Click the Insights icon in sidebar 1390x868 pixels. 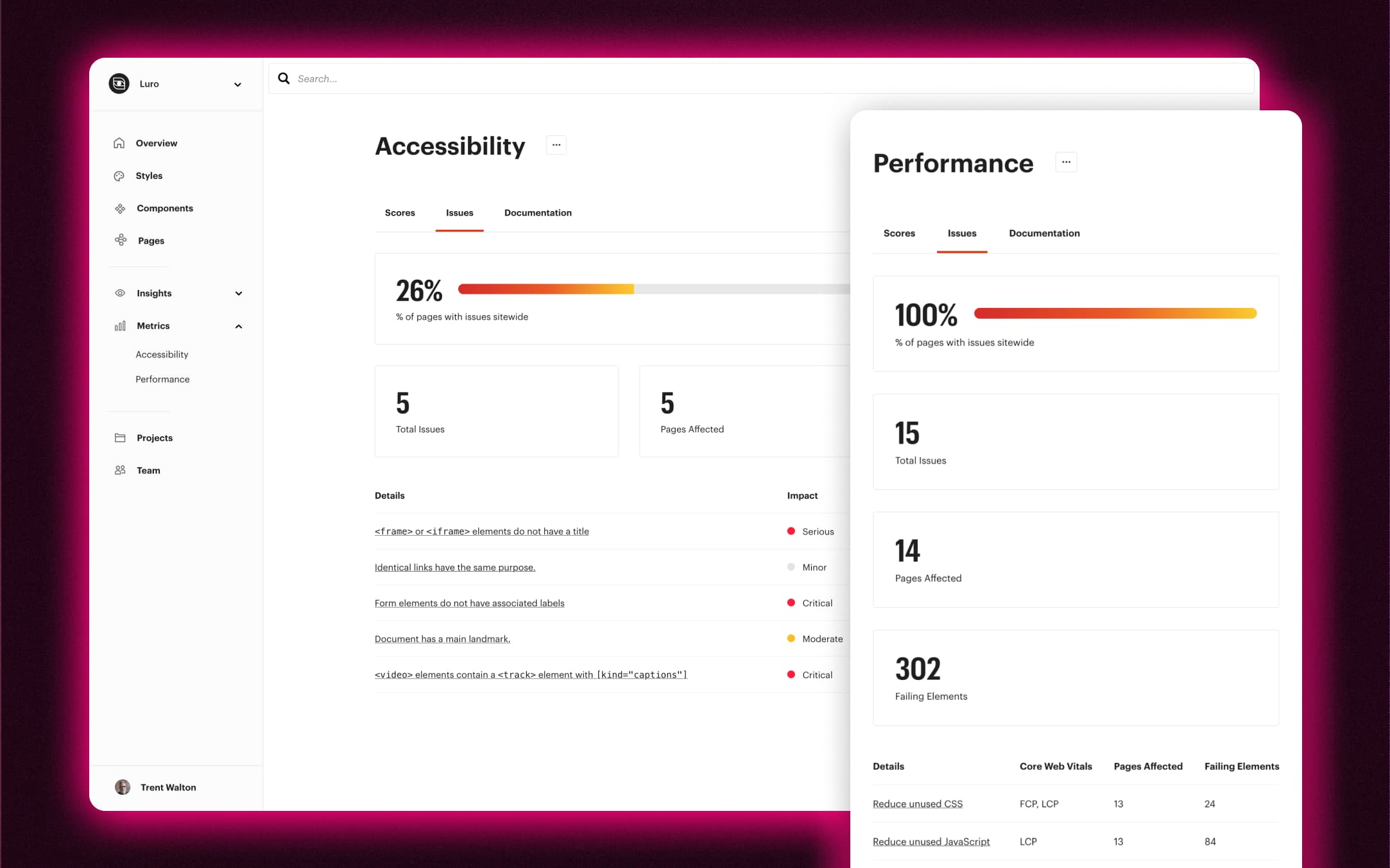point(120,293)
